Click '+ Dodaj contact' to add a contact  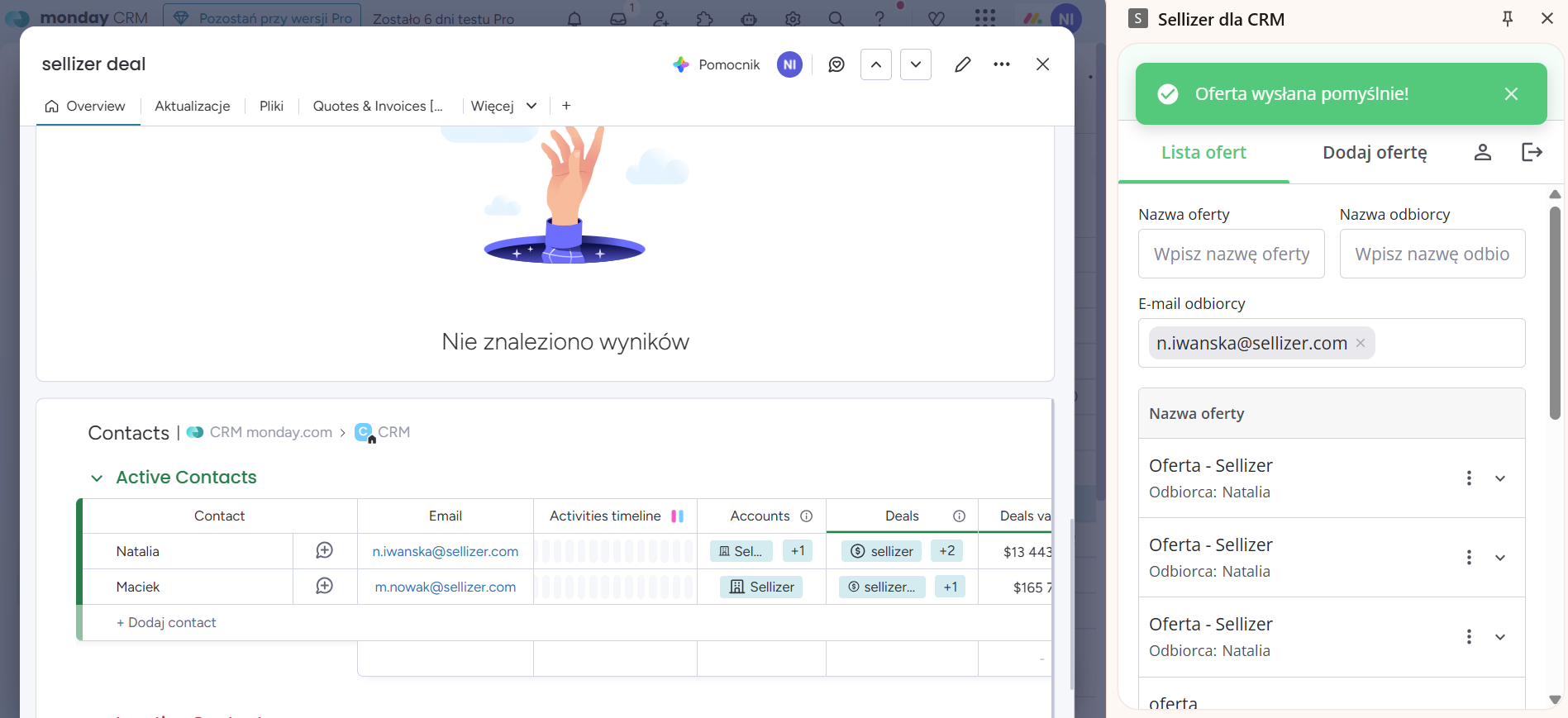coord(166,622)
